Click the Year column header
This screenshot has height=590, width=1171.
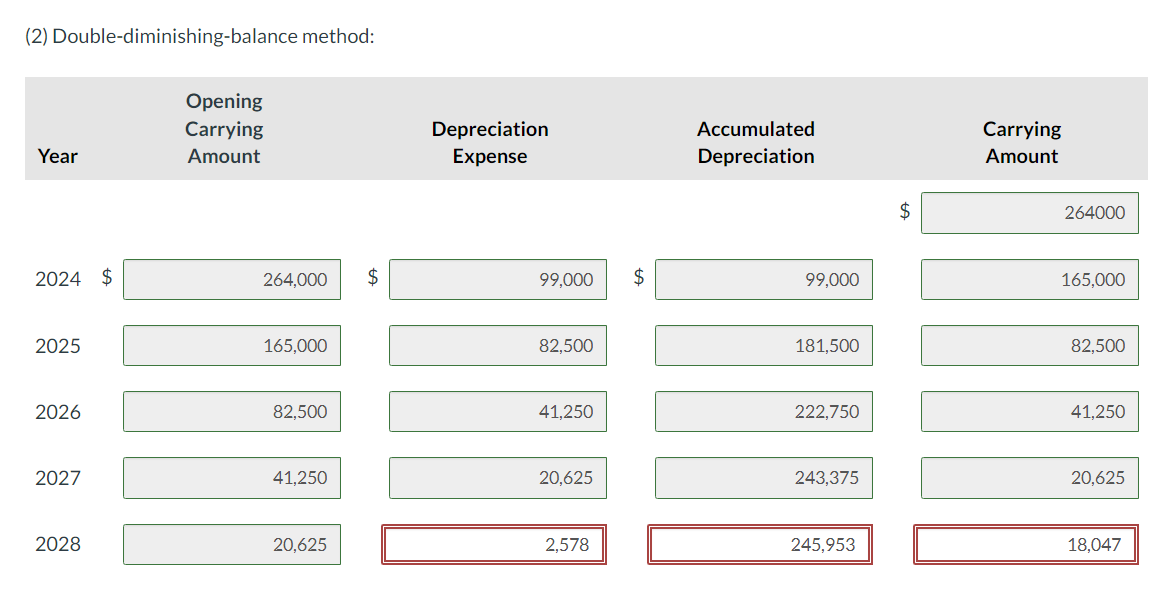coord(57,156)
